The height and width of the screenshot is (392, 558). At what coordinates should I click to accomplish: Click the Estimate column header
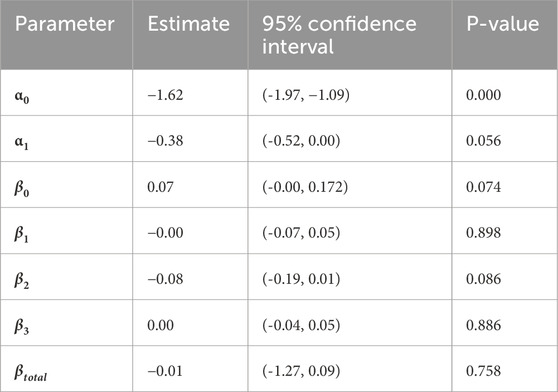(189, 24)
